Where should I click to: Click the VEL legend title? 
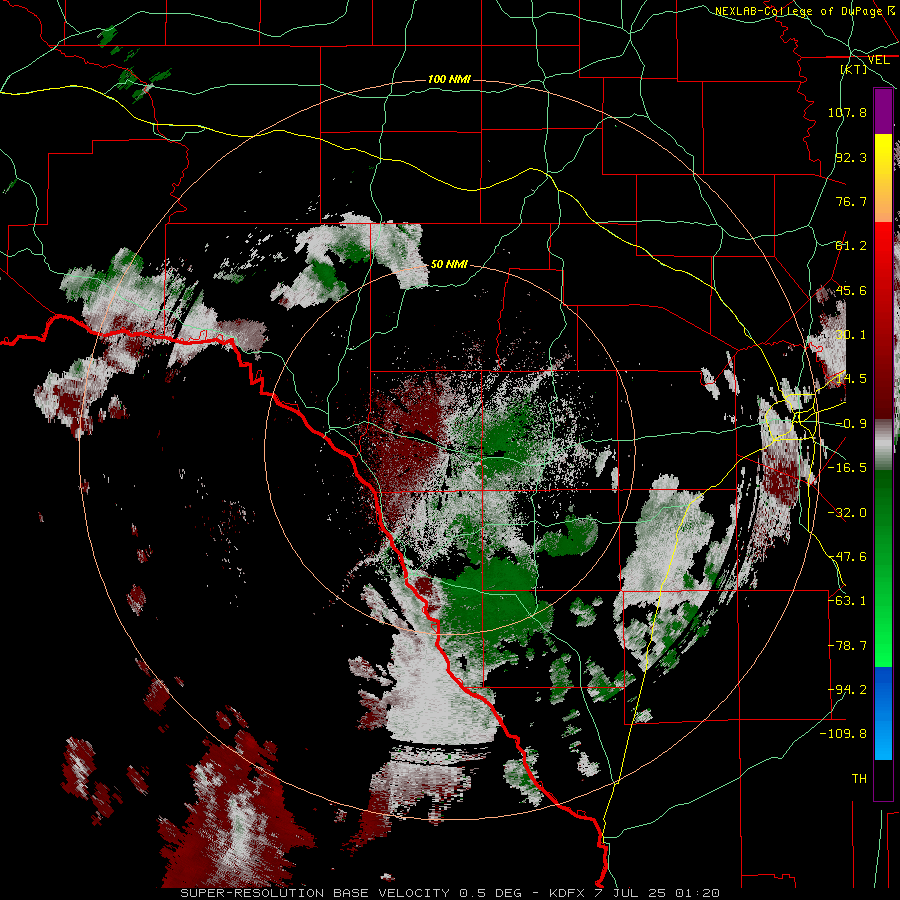[878, 60]
